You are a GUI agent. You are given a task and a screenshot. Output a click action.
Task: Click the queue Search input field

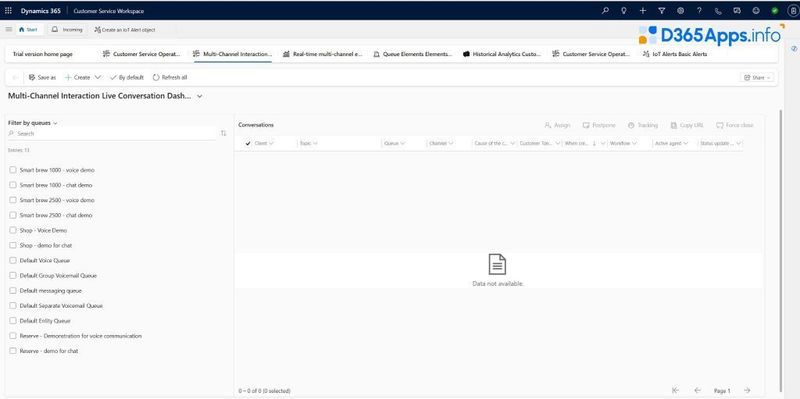point(112,134)
